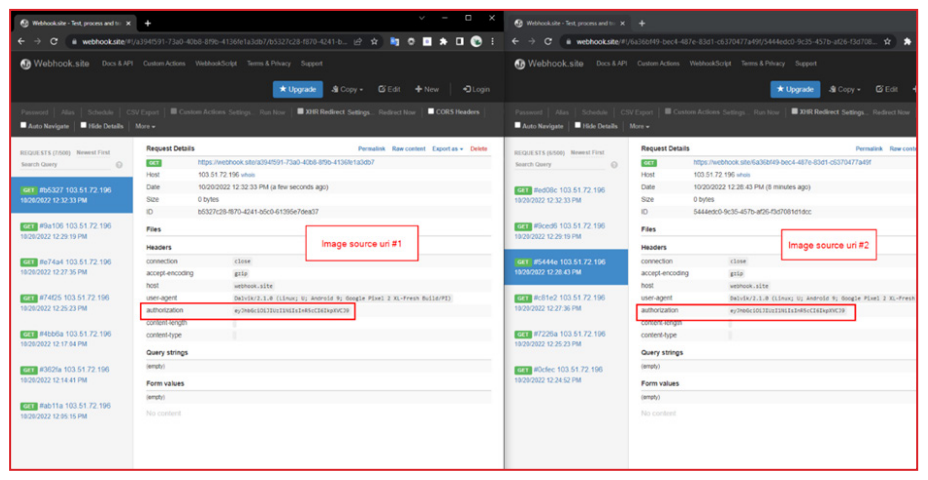Reload the page in the left browser window

[x=54, y=41]
